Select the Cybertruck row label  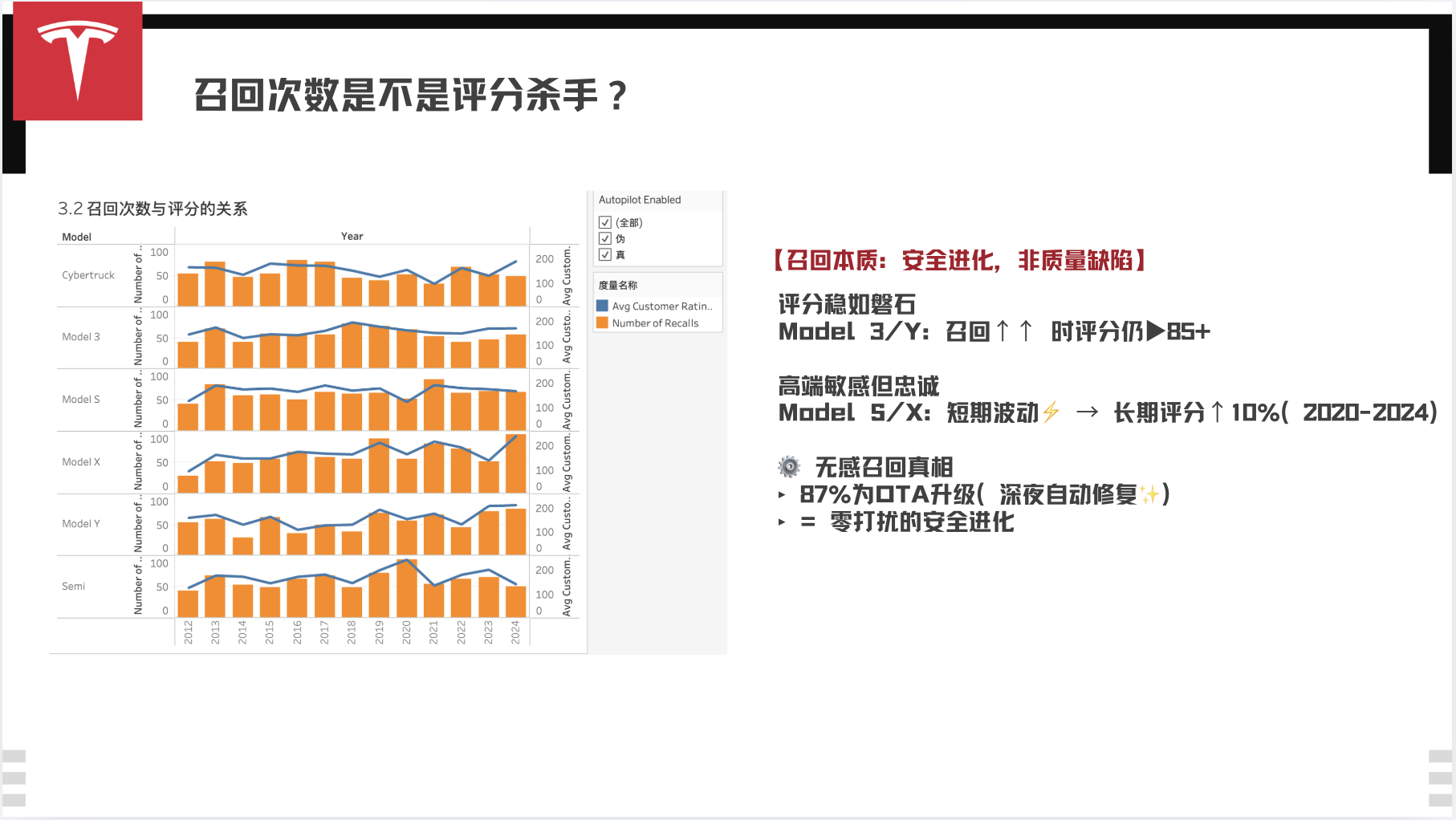[x=88, y=275]
